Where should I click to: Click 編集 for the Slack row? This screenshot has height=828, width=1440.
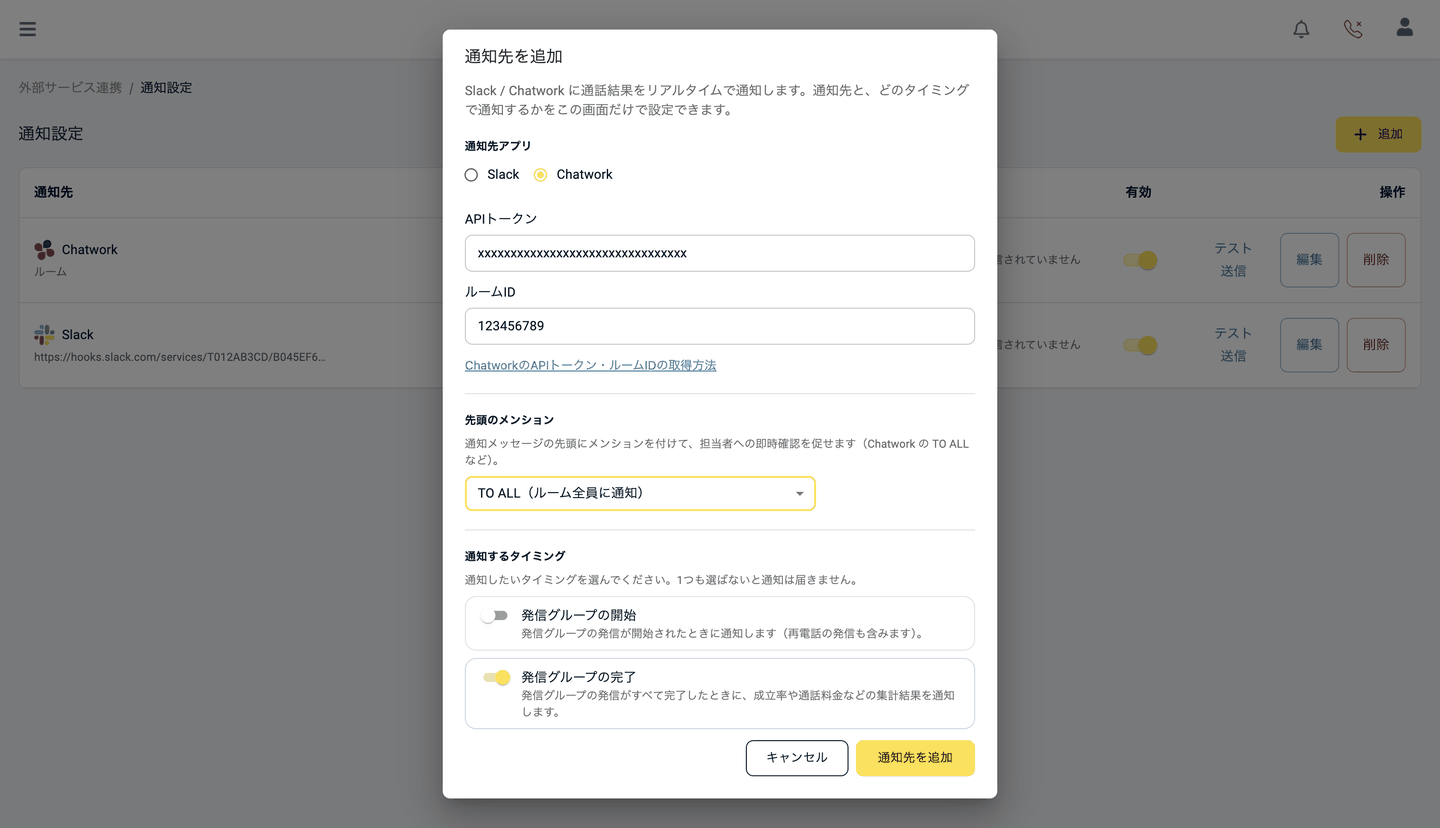pyautogui.click(x=1310, y=345)
